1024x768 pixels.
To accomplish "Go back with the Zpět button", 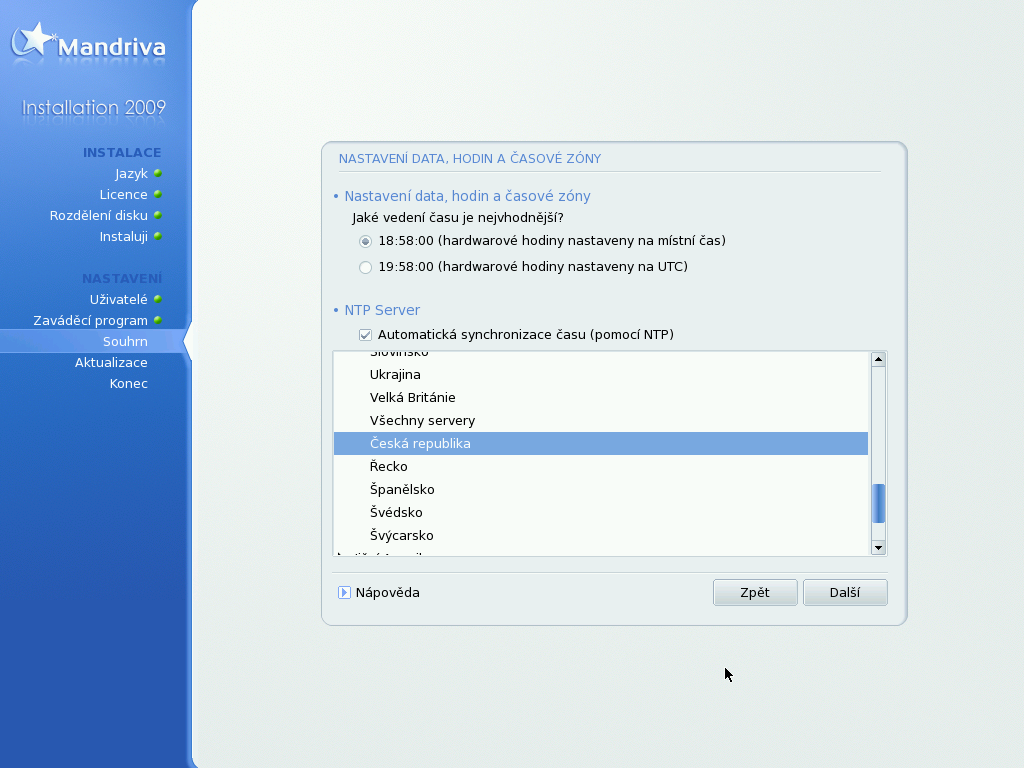I will 755,592.
